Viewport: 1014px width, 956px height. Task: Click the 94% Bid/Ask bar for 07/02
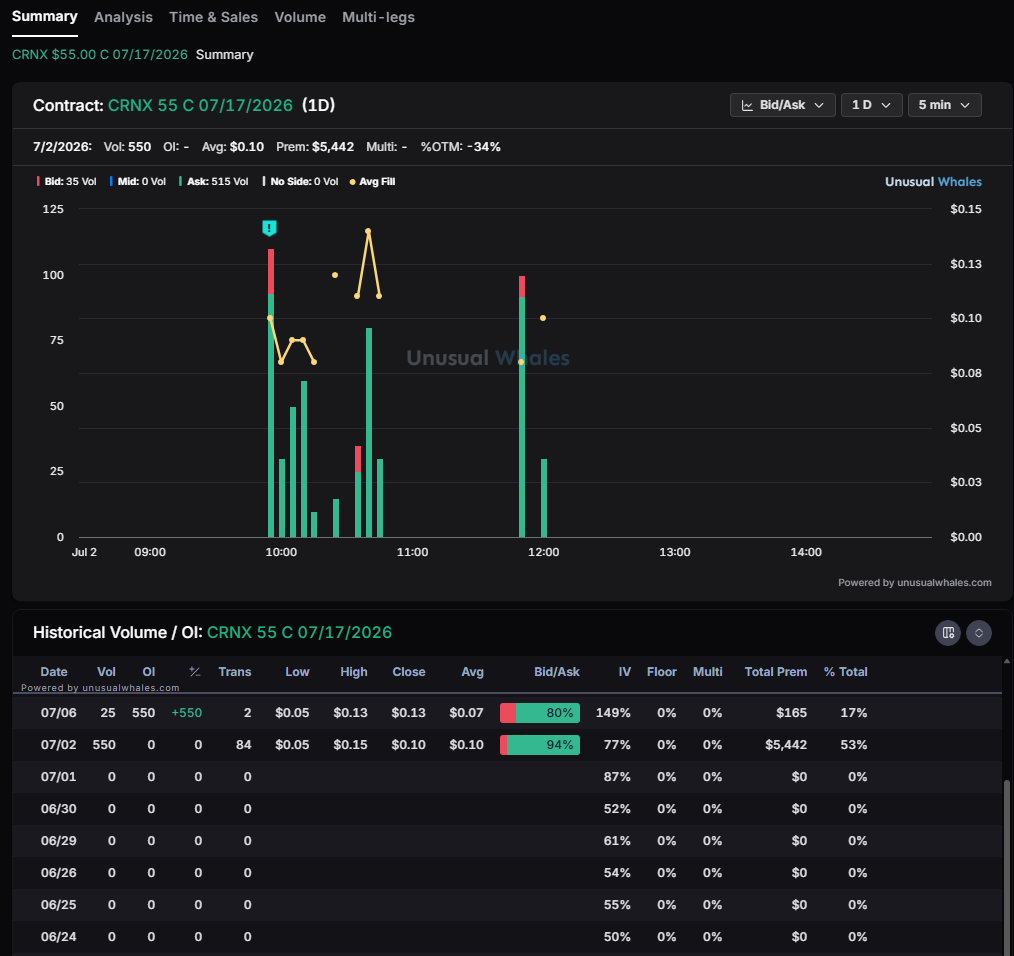pos(540,744)
